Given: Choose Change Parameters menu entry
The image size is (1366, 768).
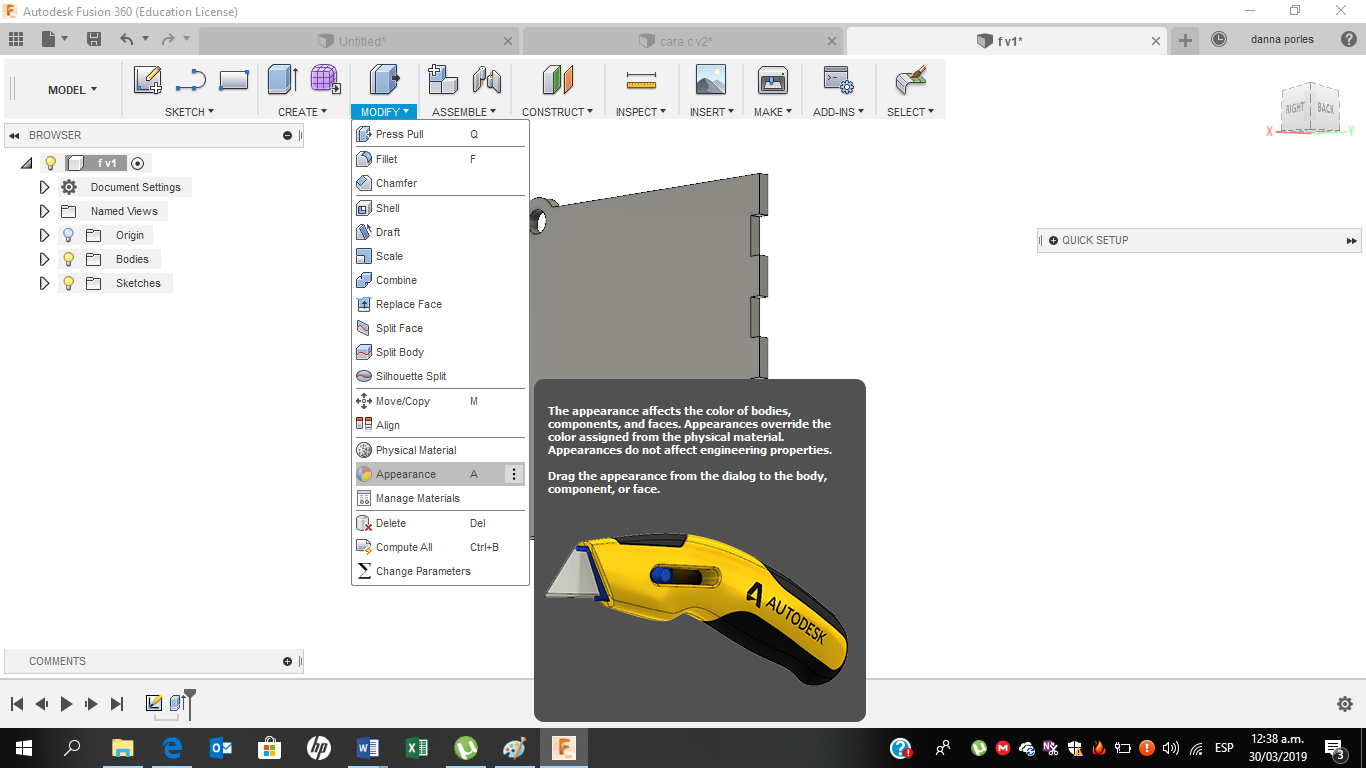Looking at the screenshot, I should [440, 571].
